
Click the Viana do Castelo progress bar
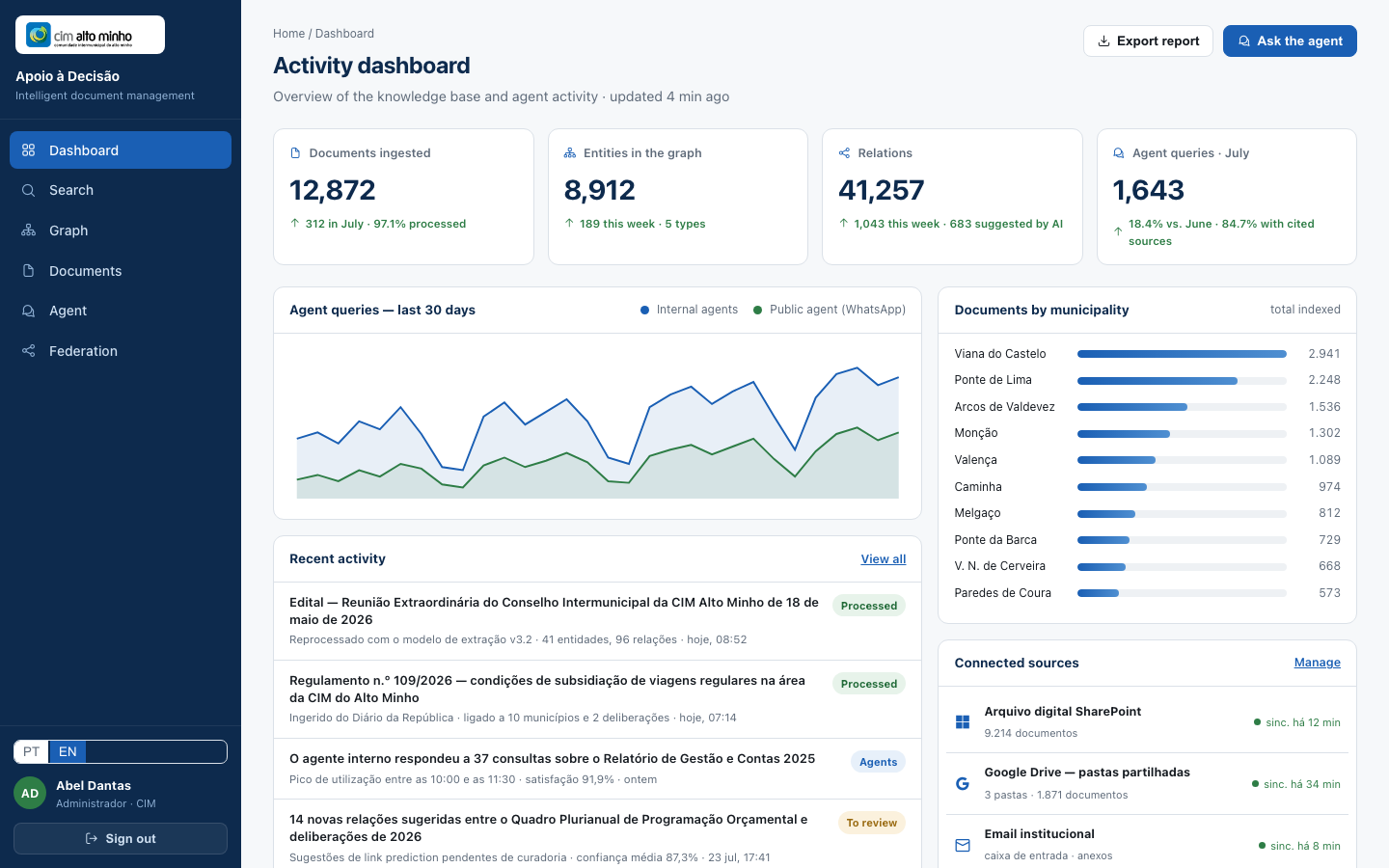point(1182,354)
